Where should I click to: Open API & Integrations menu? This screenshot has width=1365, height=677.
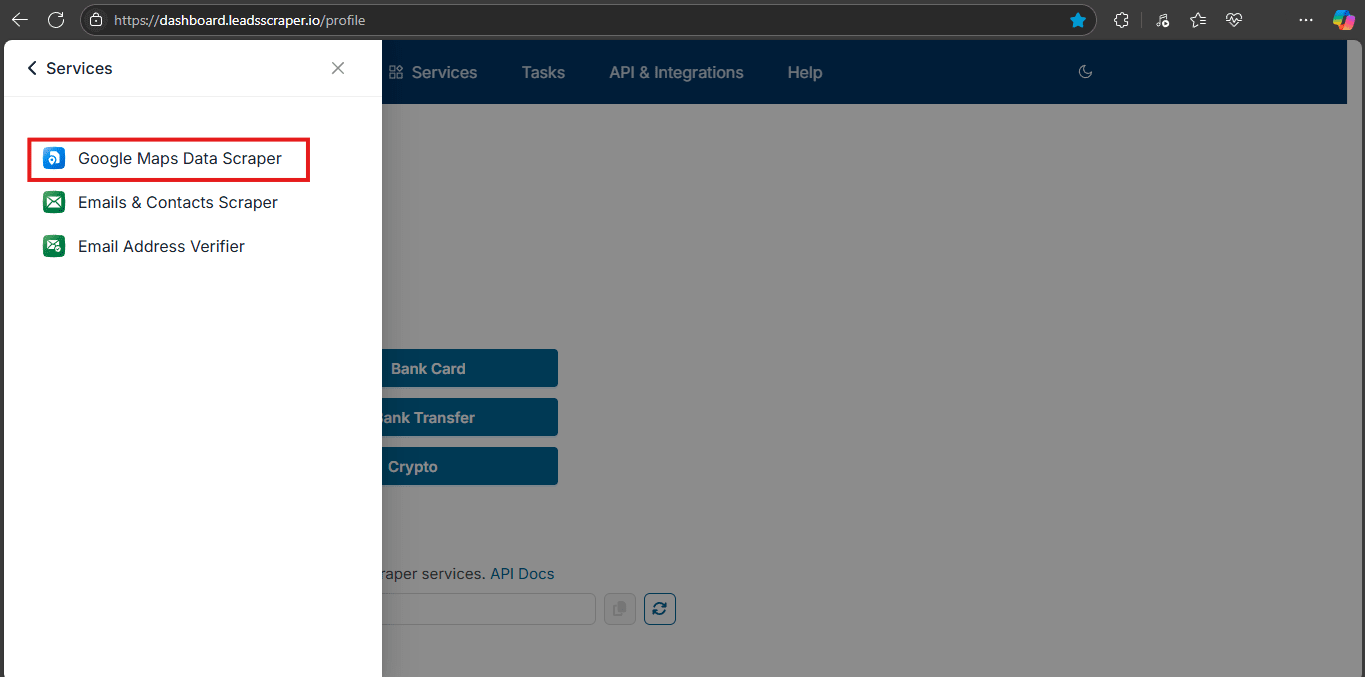[x=676, y=72]
